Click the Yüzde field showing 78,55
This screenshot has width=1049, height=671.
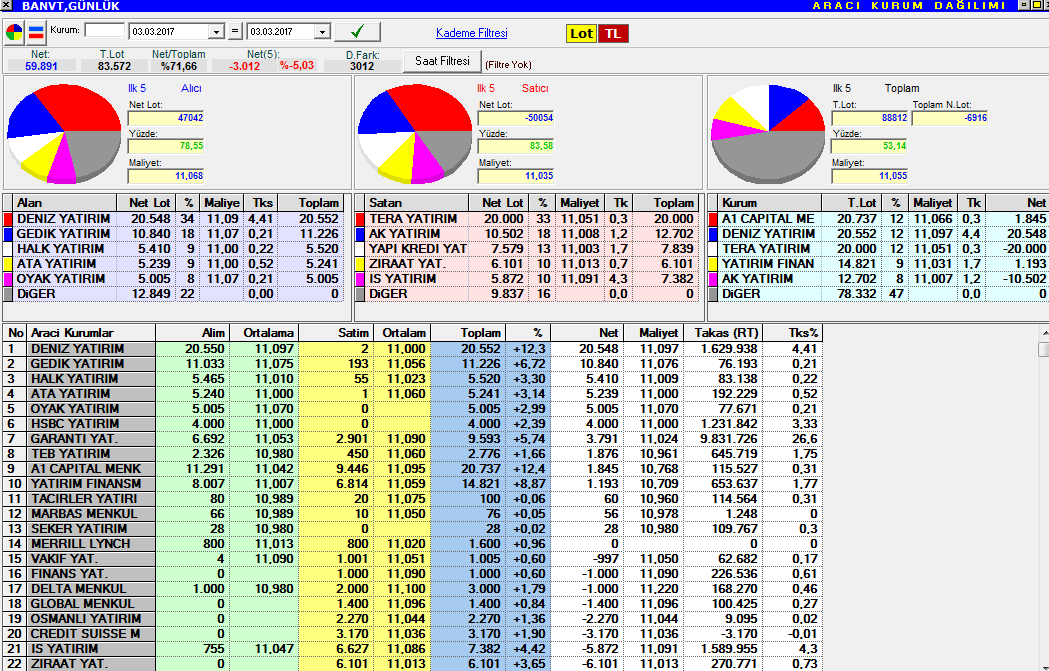[x=166, y=147]
